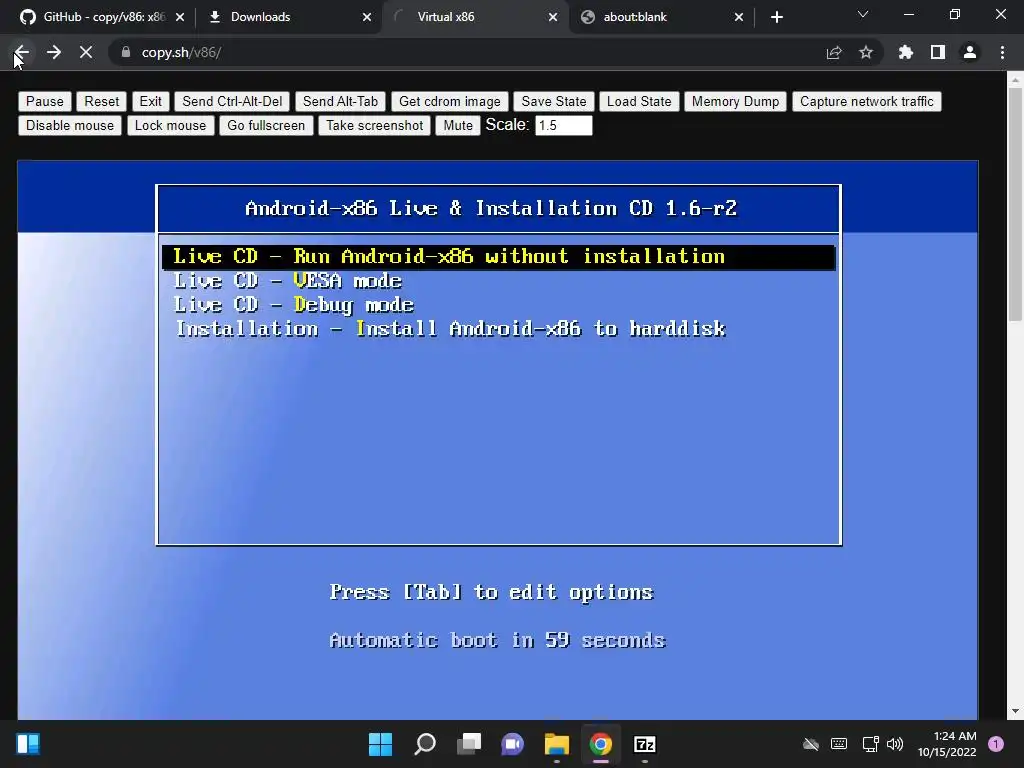
Task: Expand tab search chevron
Action: [863, 14]
